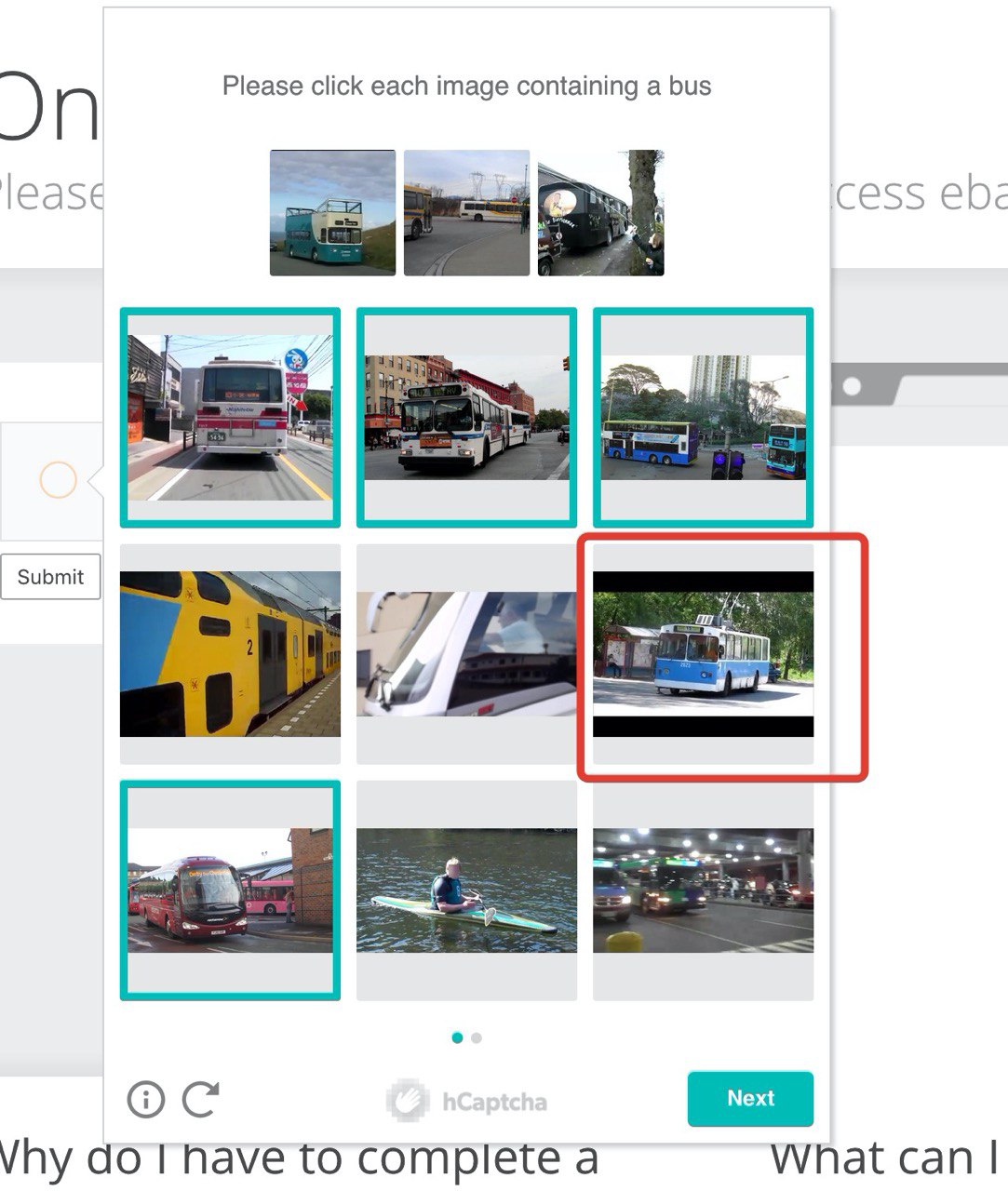Select the white car window image
Screen dimensions: 1008x1191
tap(466, 654)
